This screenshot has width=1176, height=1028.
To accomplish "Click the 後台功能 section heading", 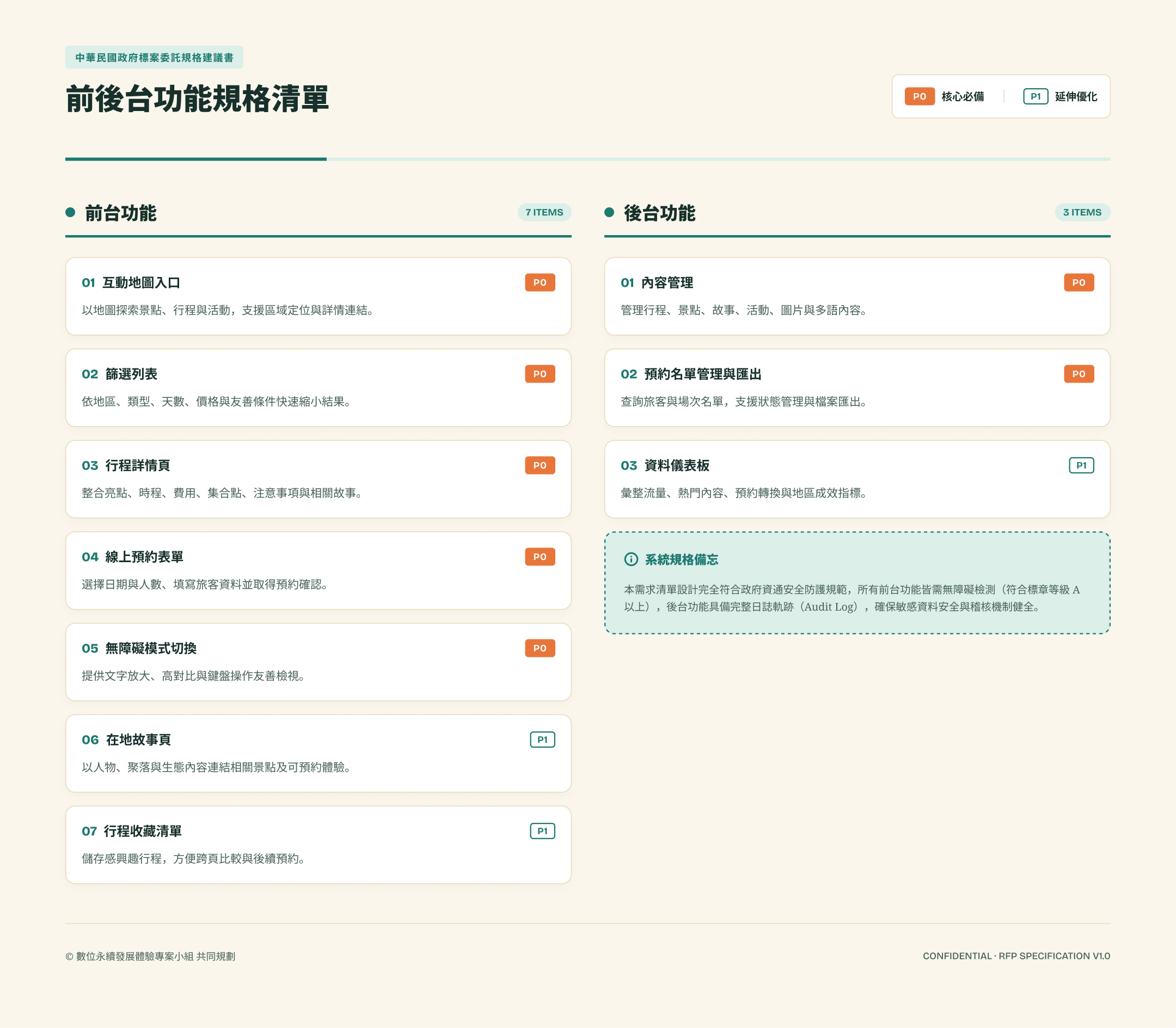I will pyautogui.click(x=659, y=213).
